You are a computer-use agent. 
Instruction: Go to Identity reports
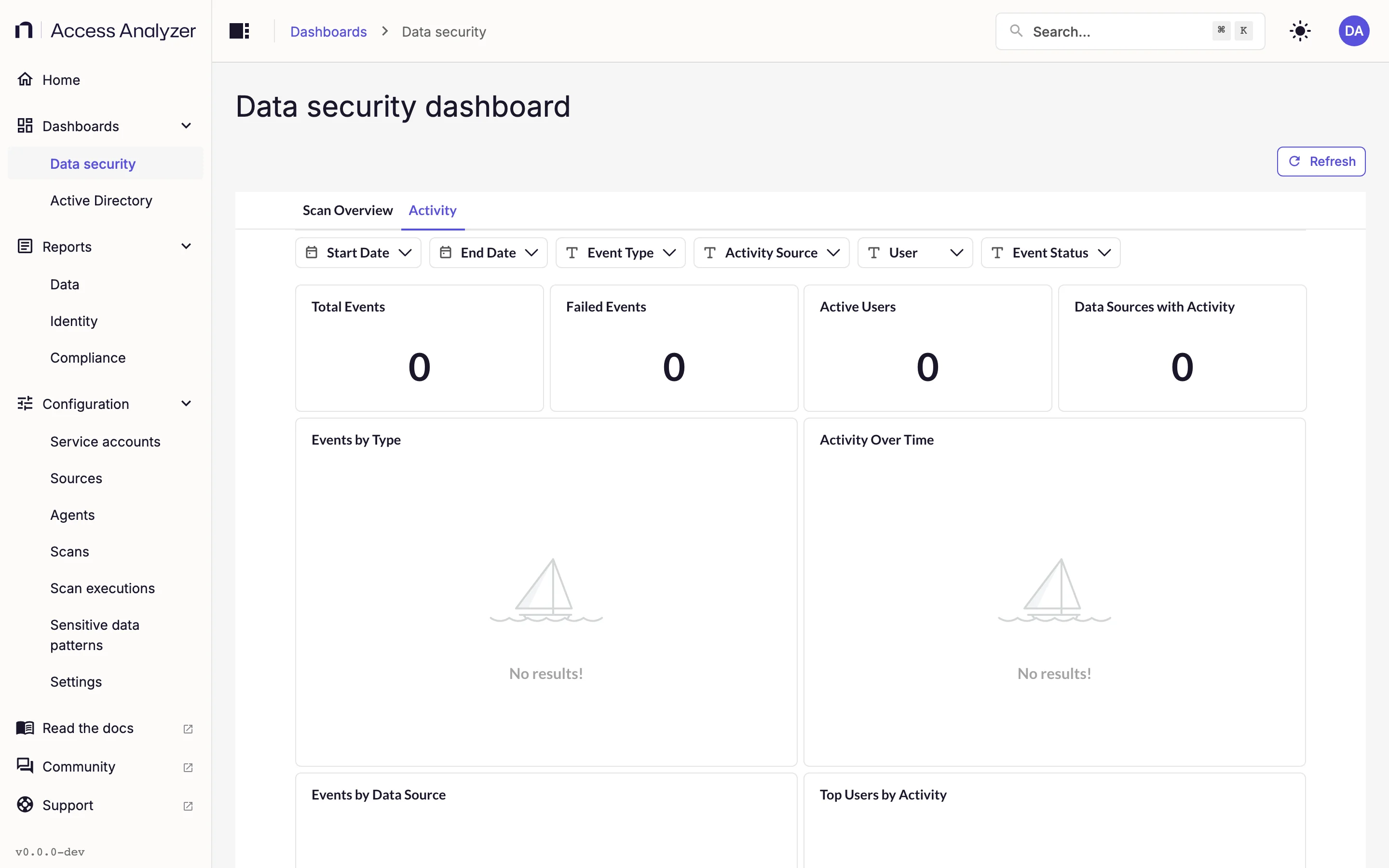click(x=106, y=321)
